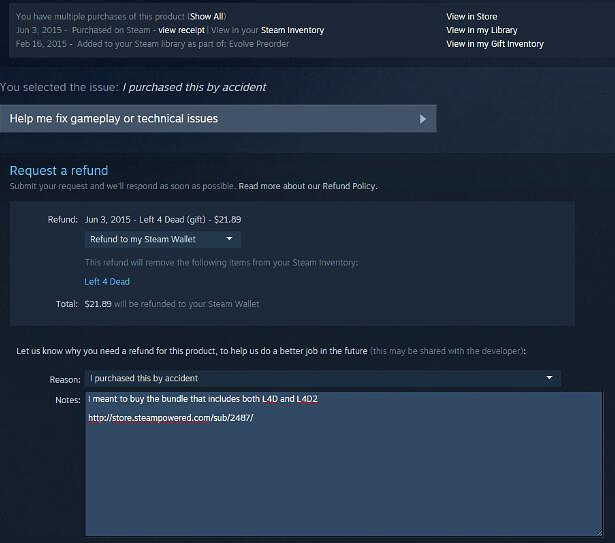The height and width of the screenshot is (543, 615).
Task: Click the Notes box resize handle
Action: tap(598, 532)
